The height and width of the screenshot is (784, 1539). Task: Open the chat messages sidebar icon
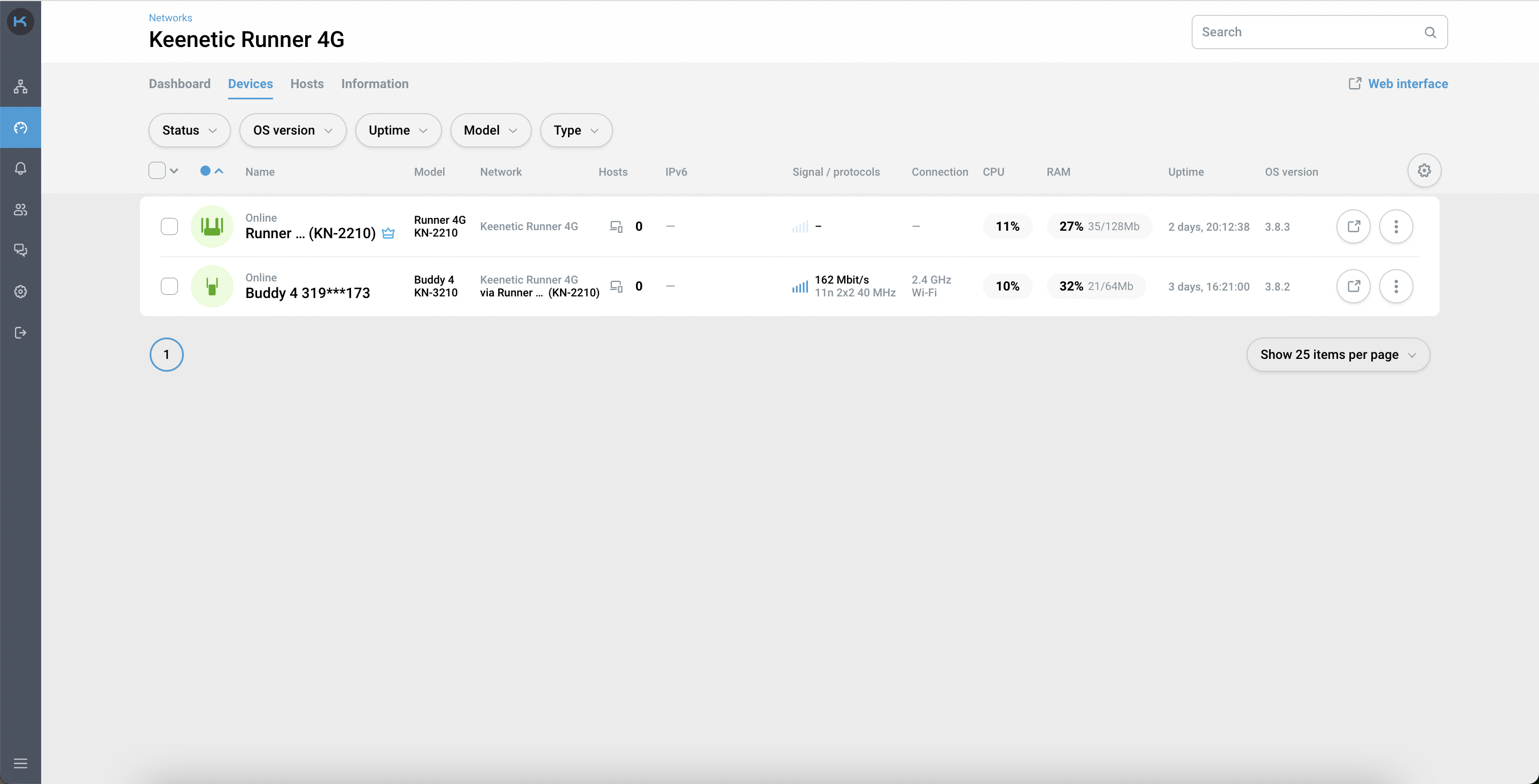[x=20, y=250]
